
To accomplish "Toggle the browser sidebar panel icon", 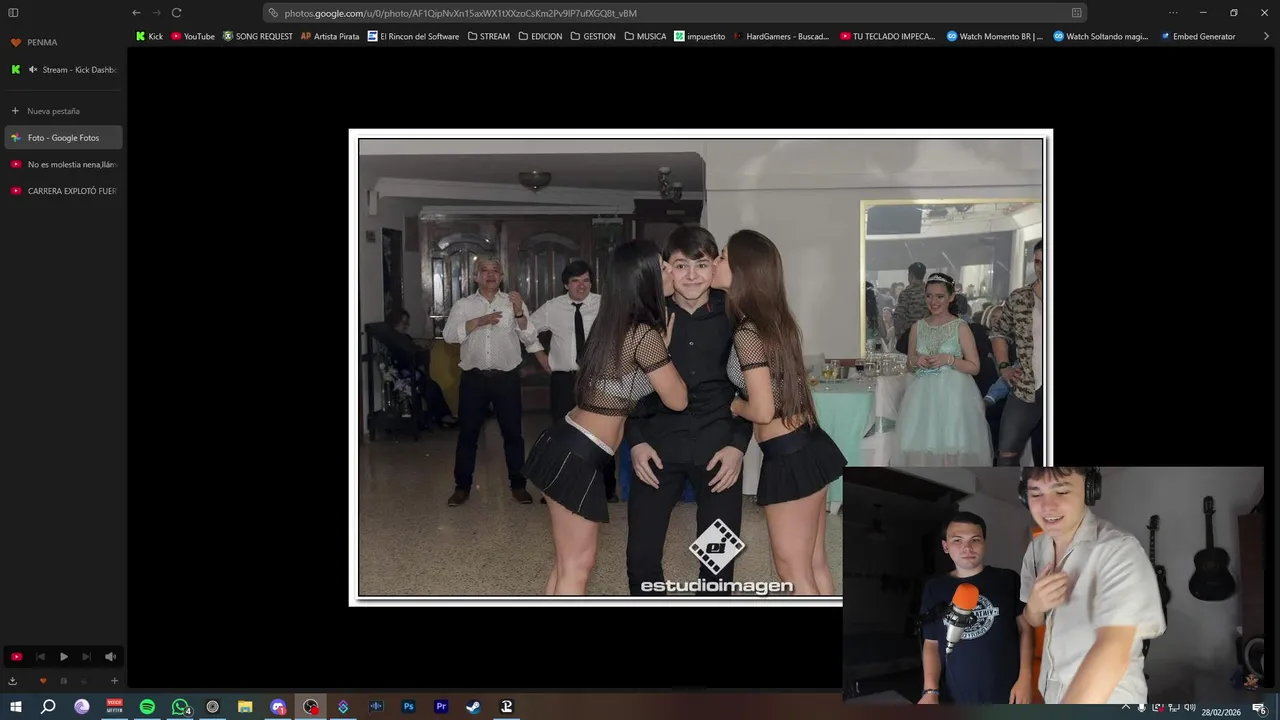I will click(13, 13).
